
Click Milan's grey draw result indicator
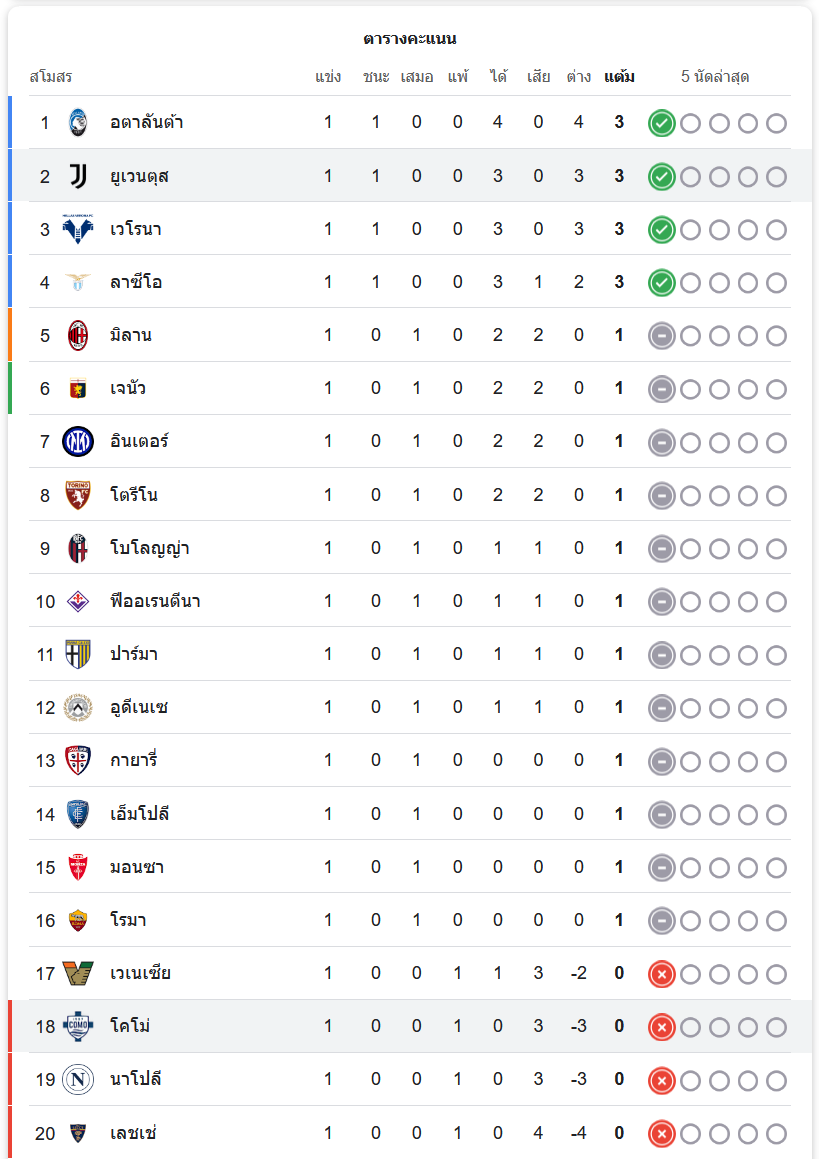(x=661, y=336)
